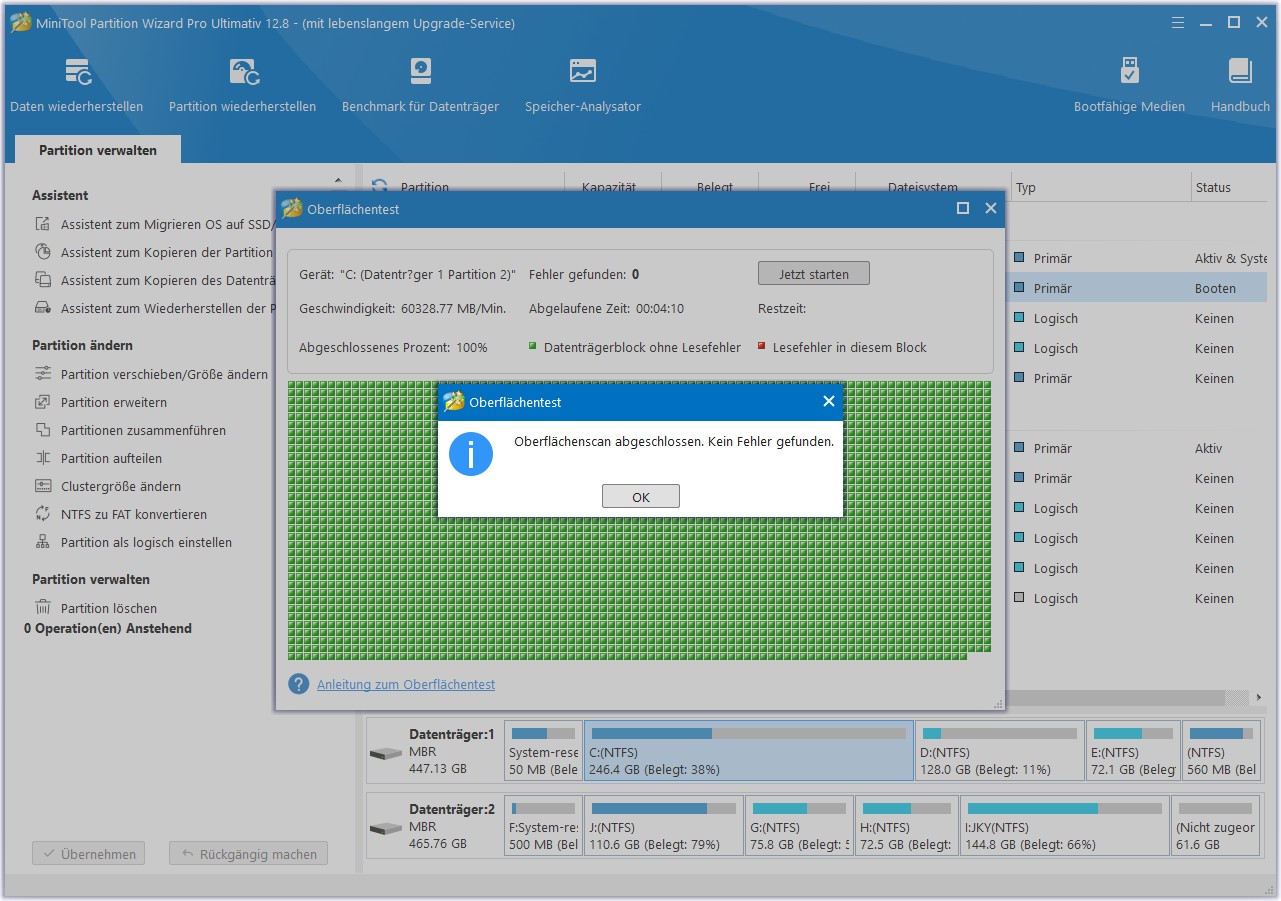The width and height of the screenshot is (1281, 901).
Task: Maximize the Oberflächentest window
Action: coord(963,208)
